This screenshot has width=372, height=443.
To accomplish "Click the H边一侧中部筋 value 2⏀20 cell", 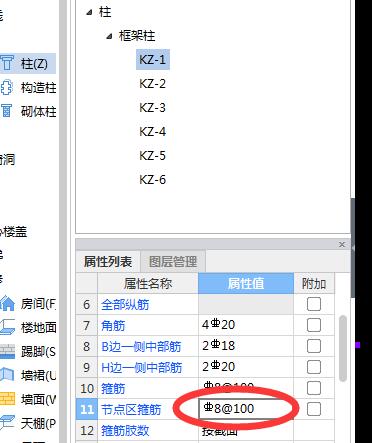I will (246, 367).
